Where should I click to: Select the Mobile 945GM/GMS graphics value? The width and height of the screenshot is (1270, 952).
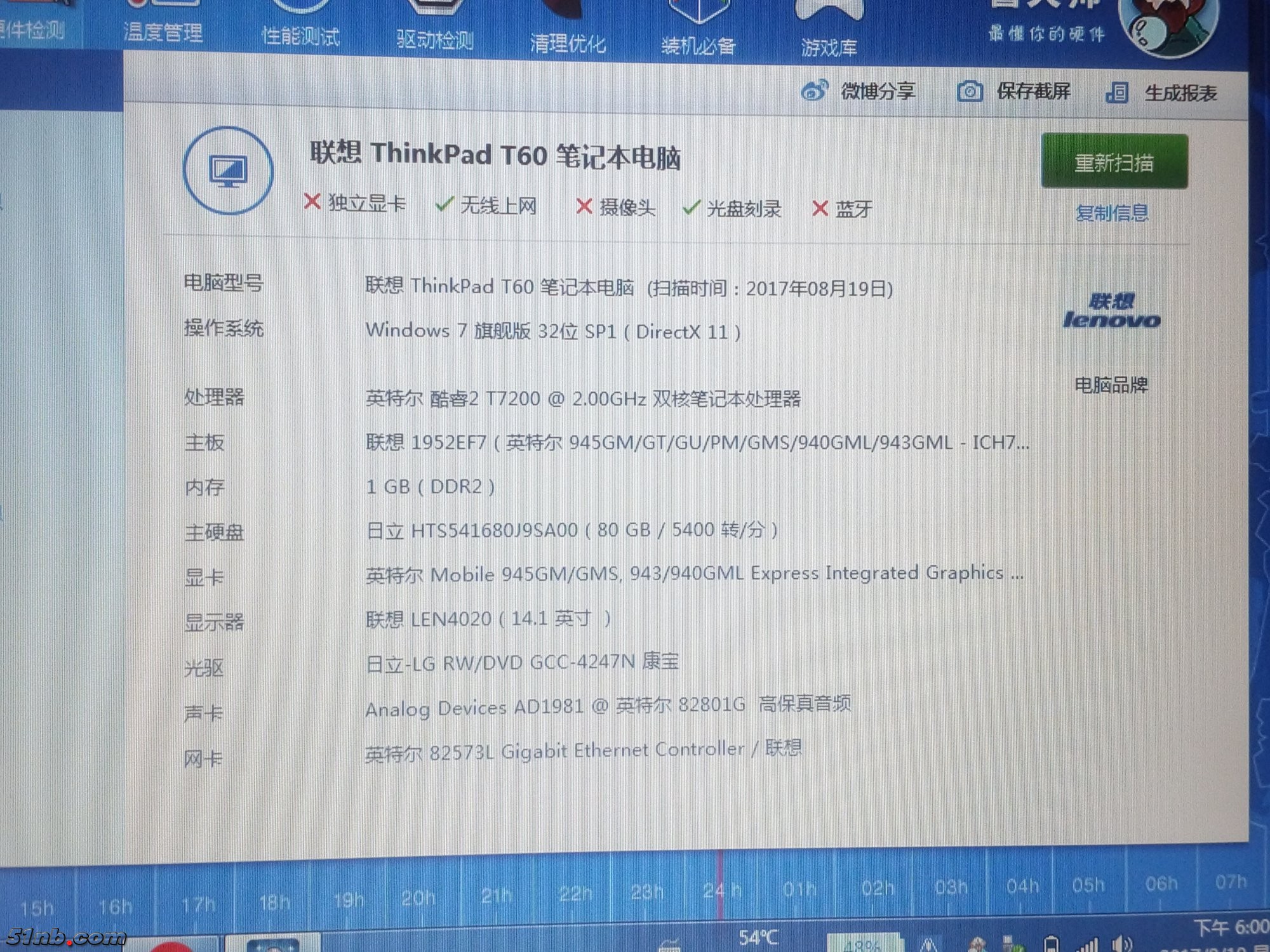point(695,574)
